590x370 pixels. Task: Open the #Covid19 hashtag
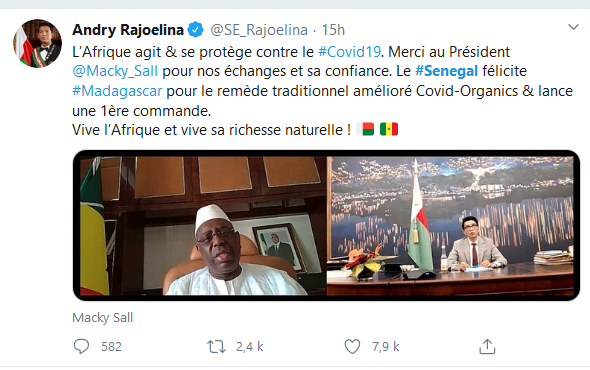(350, 52)
